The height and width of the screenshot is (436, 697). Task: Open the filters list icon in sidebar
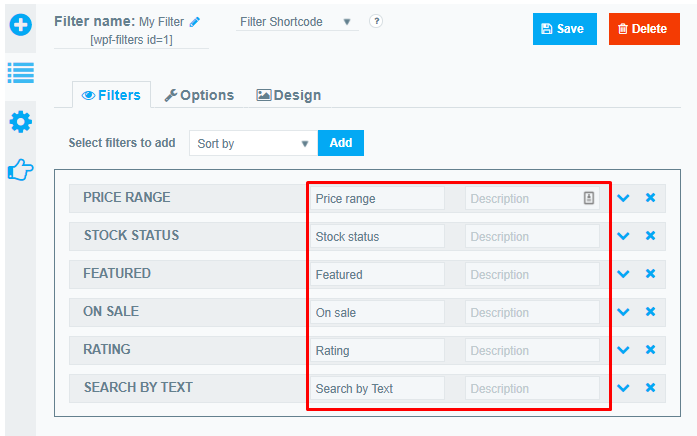point(21,73)
